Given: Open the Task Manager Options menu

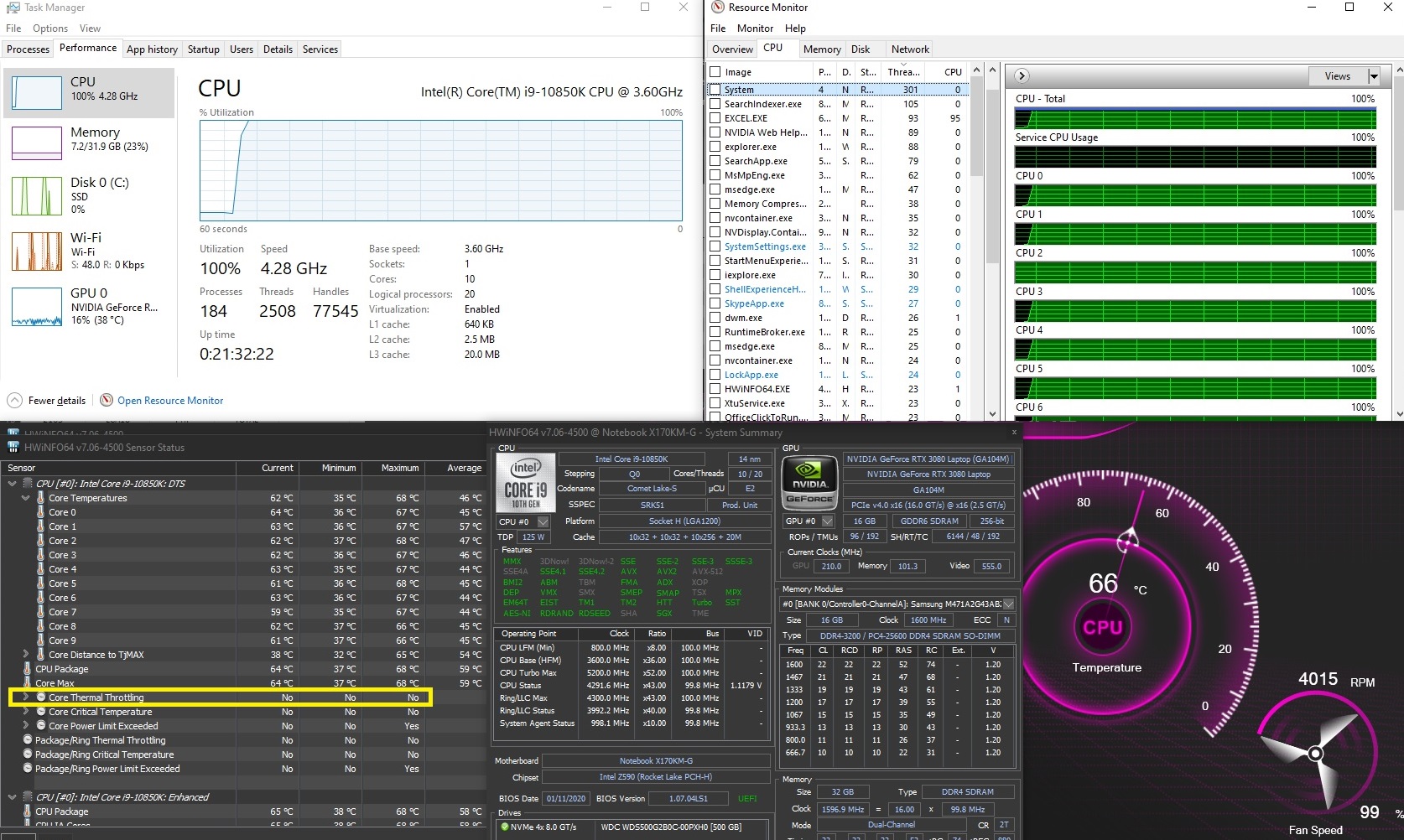Looking at the screenshot, I should pos(50,29).
